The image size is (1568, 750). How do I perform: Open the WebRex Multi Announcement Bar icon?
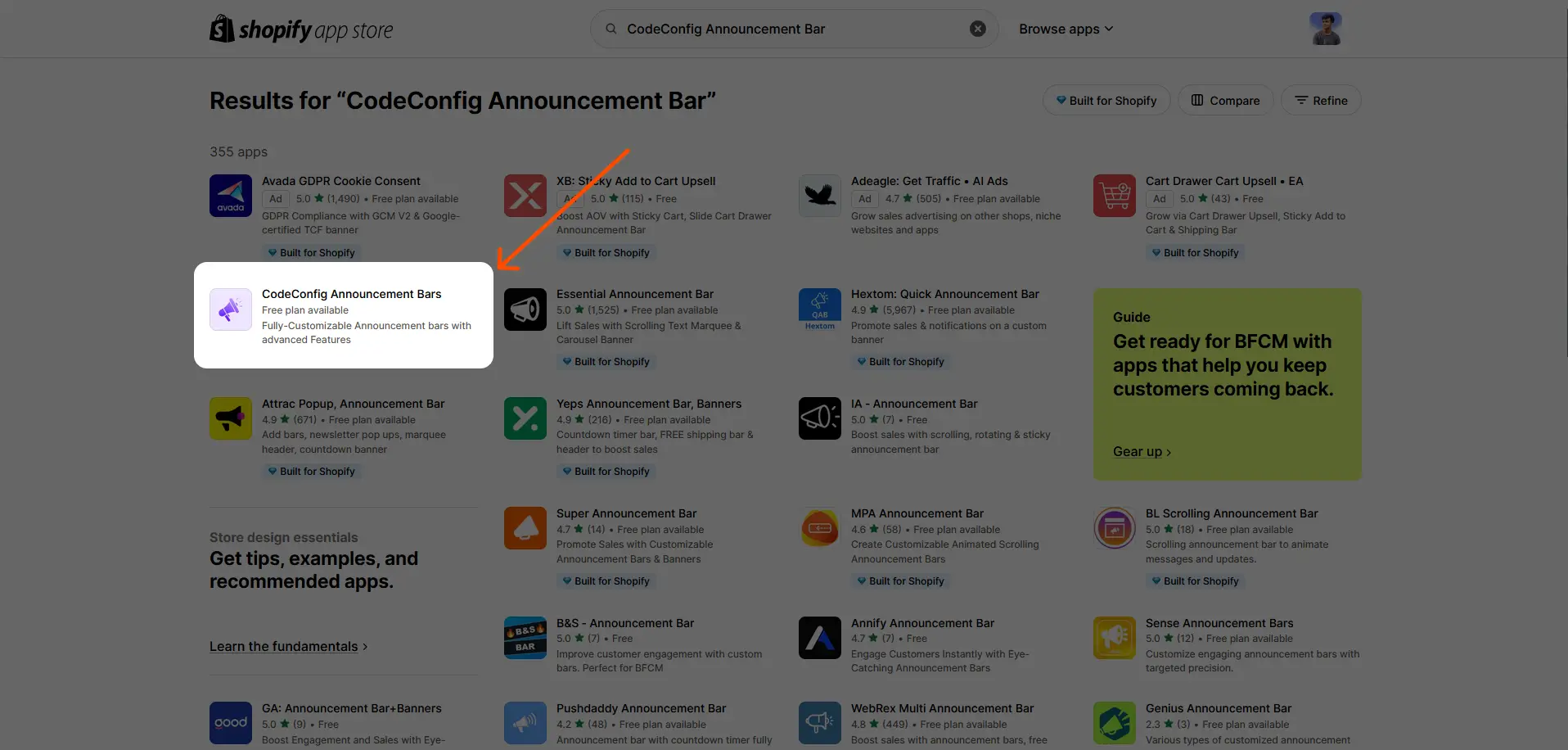coord(820,723)
